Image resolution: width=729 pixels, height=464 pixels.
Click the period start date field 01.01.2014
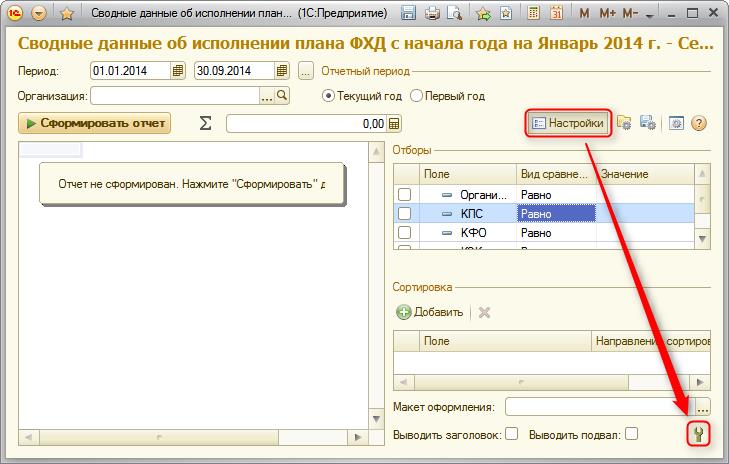click(131, 71)
